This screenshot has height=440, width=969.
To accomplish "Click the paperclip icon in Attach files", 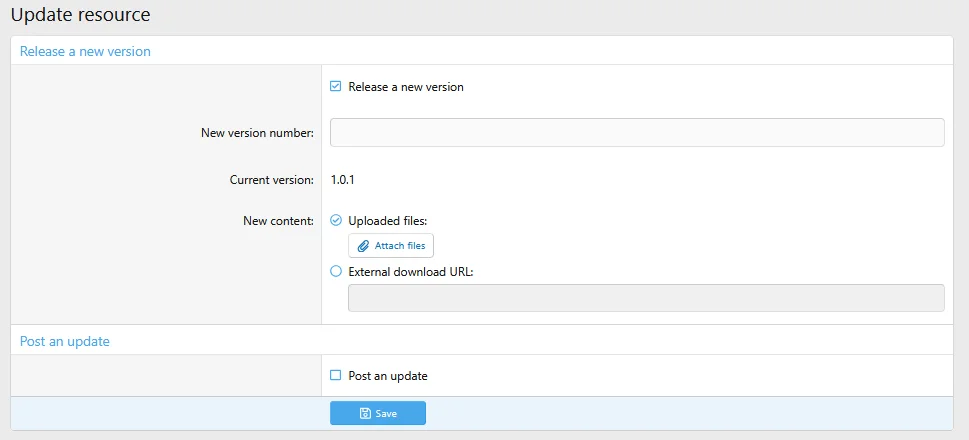I will click(x=363, y=246).
